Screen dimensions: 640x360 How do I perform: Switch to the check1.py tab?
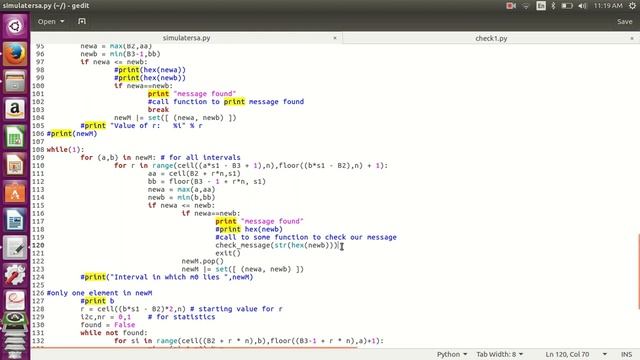tap(491, 38)
